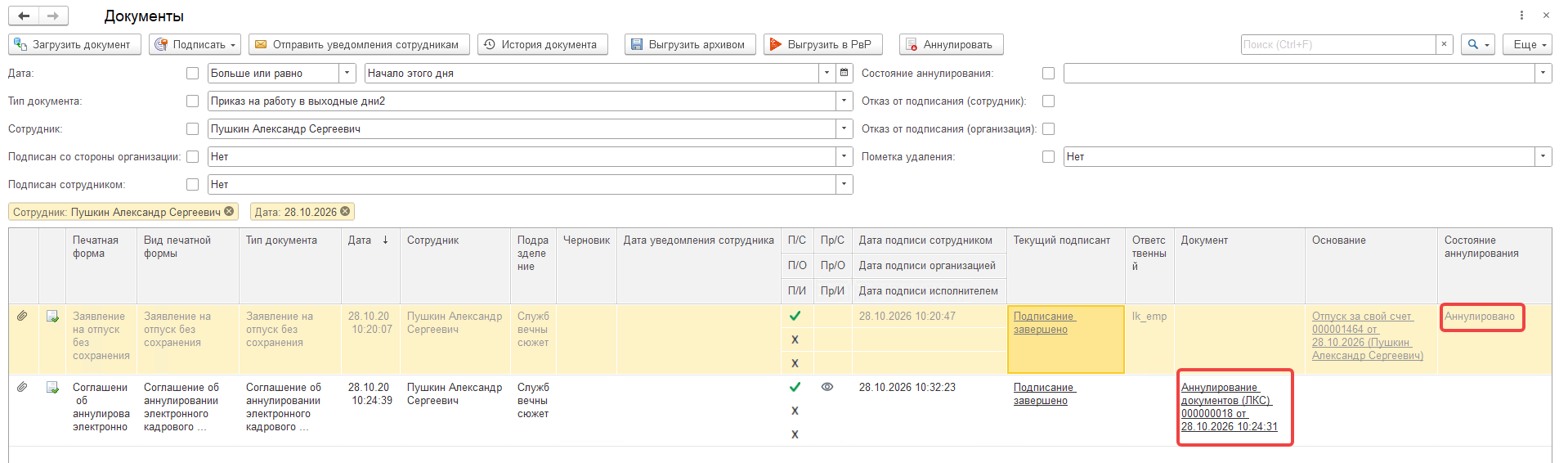
Task: Toggle Подписан сотрудником checkbox
Action: click(x=193, y=184)
